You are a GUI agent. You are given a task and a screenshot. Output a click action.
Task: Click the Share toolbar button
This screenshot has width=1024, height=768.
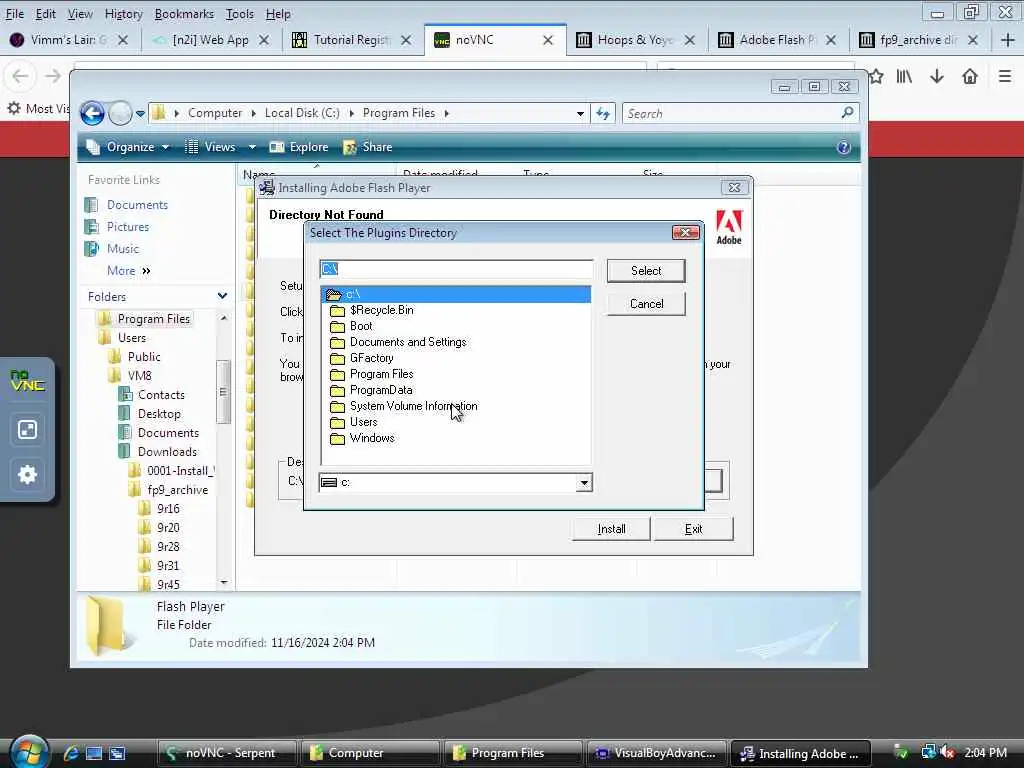pos(368,147)
